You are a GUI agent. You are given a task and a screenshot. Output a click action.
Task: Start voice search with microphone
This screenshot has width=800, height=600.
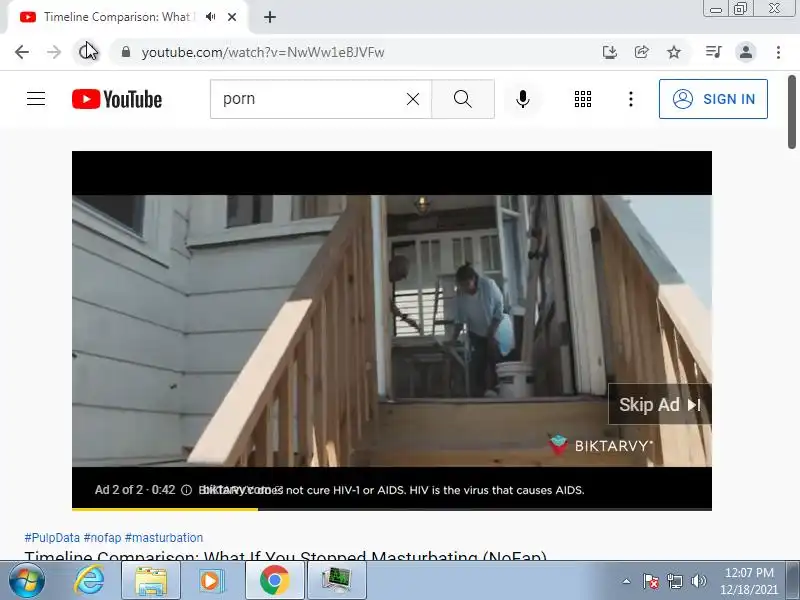[522, 99]
